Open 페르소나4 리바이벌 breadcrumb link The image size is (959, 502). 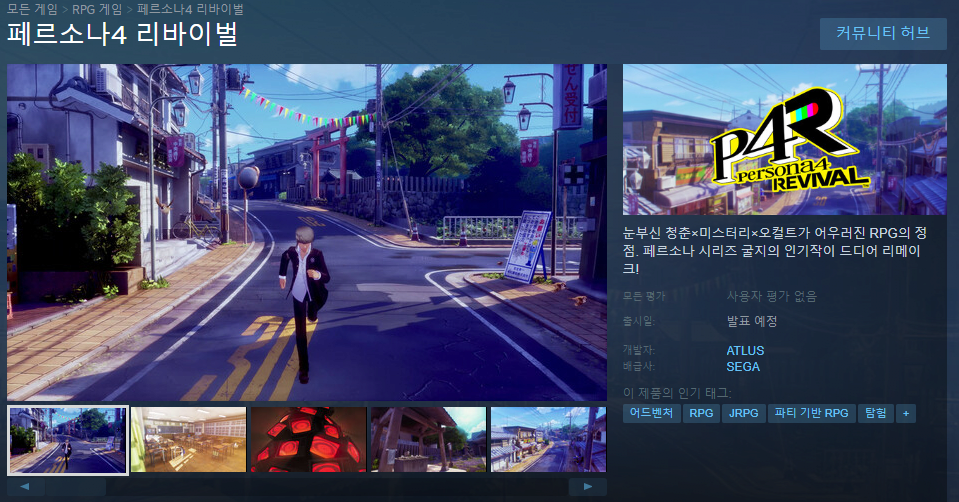tap(190, 9)
